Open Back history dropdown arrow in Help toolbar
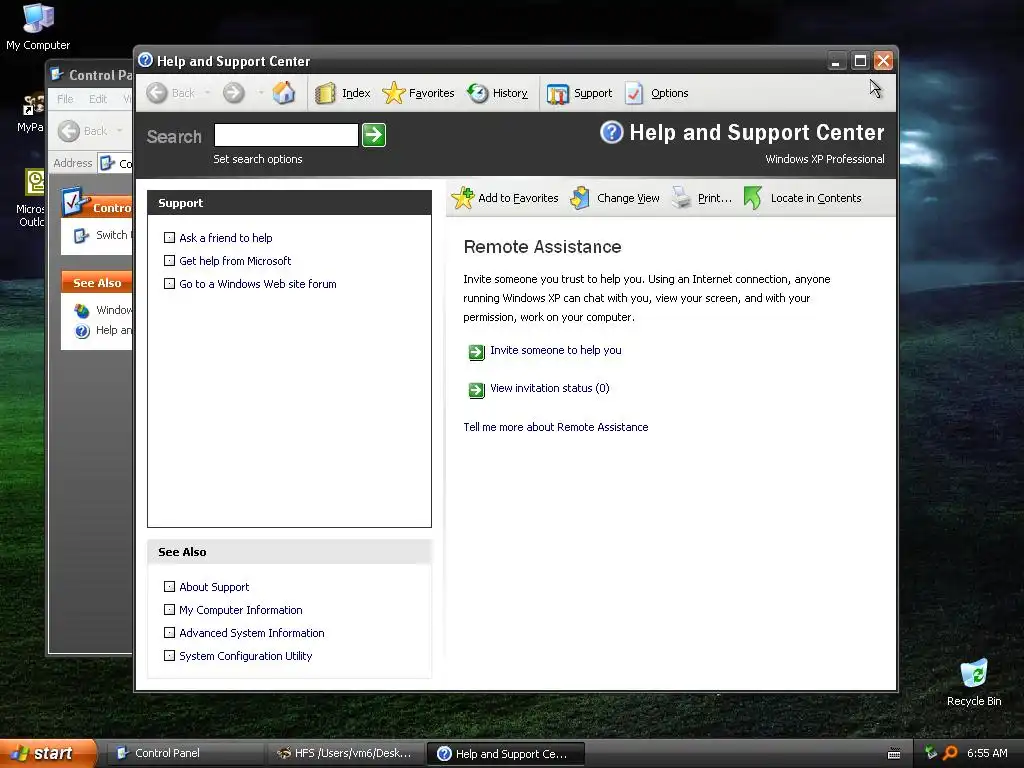This screenshot has width=1024, height=768. coord(207,93)
